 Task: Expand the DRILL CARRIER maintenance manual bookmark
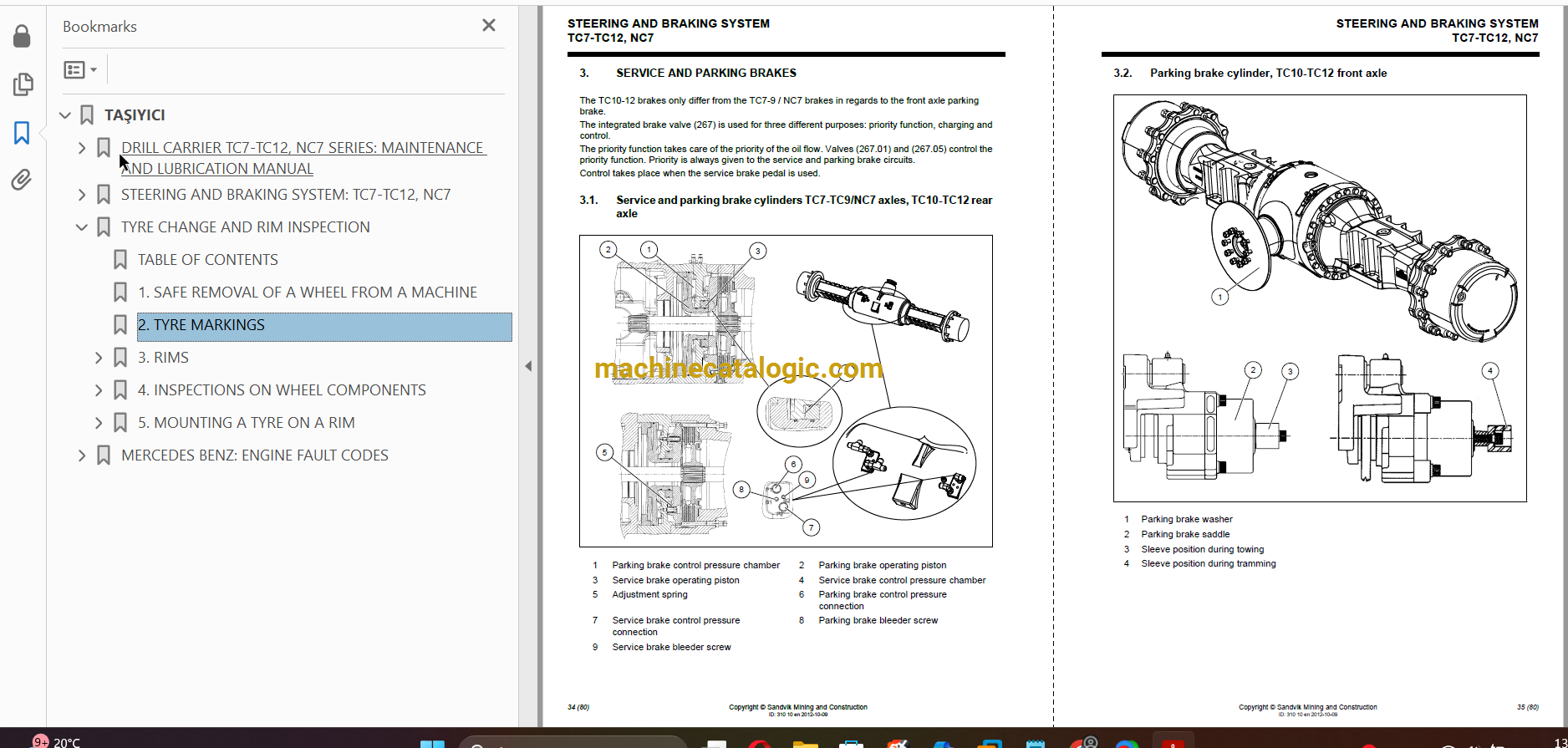pos(82,148)
